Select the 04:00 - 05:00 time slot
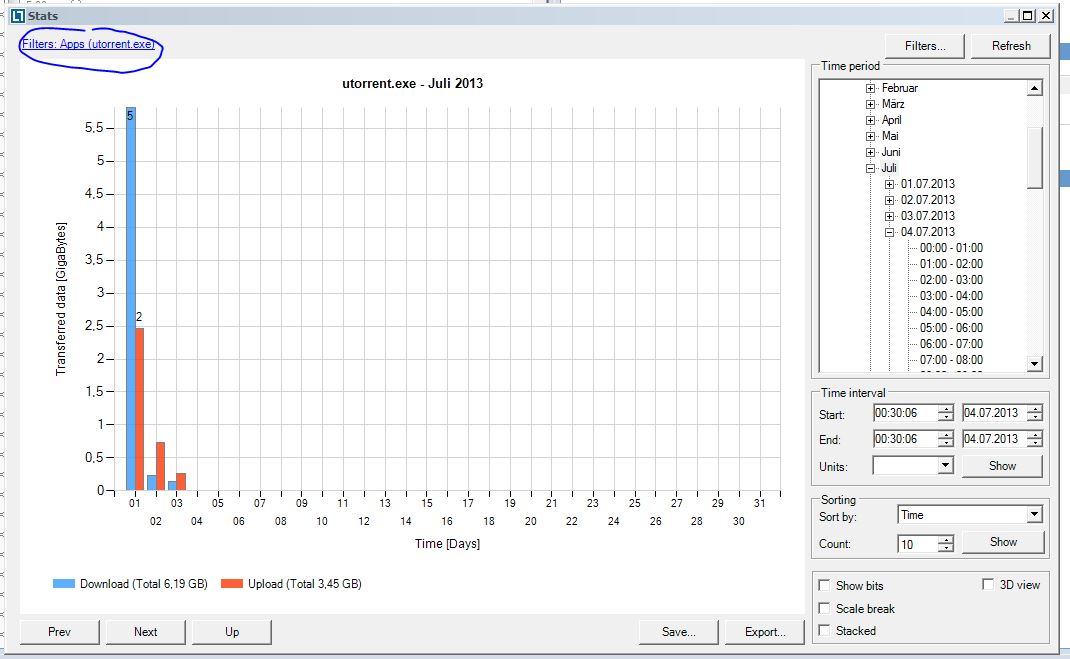The width and height of the screenshot is (1070, 659). tap(951, 312)
